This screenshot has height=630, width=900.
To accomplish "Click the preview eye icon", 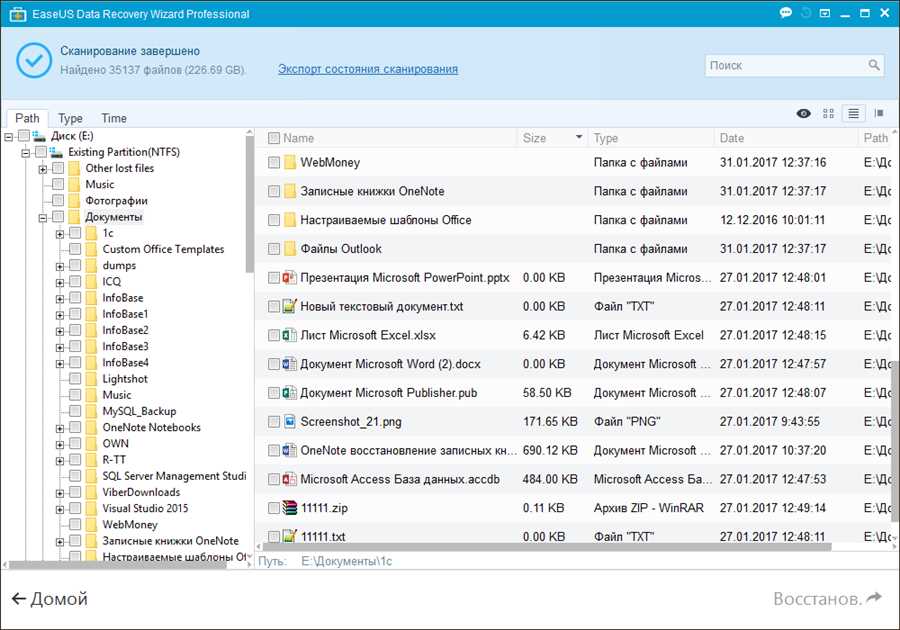I will coord(804,114).
